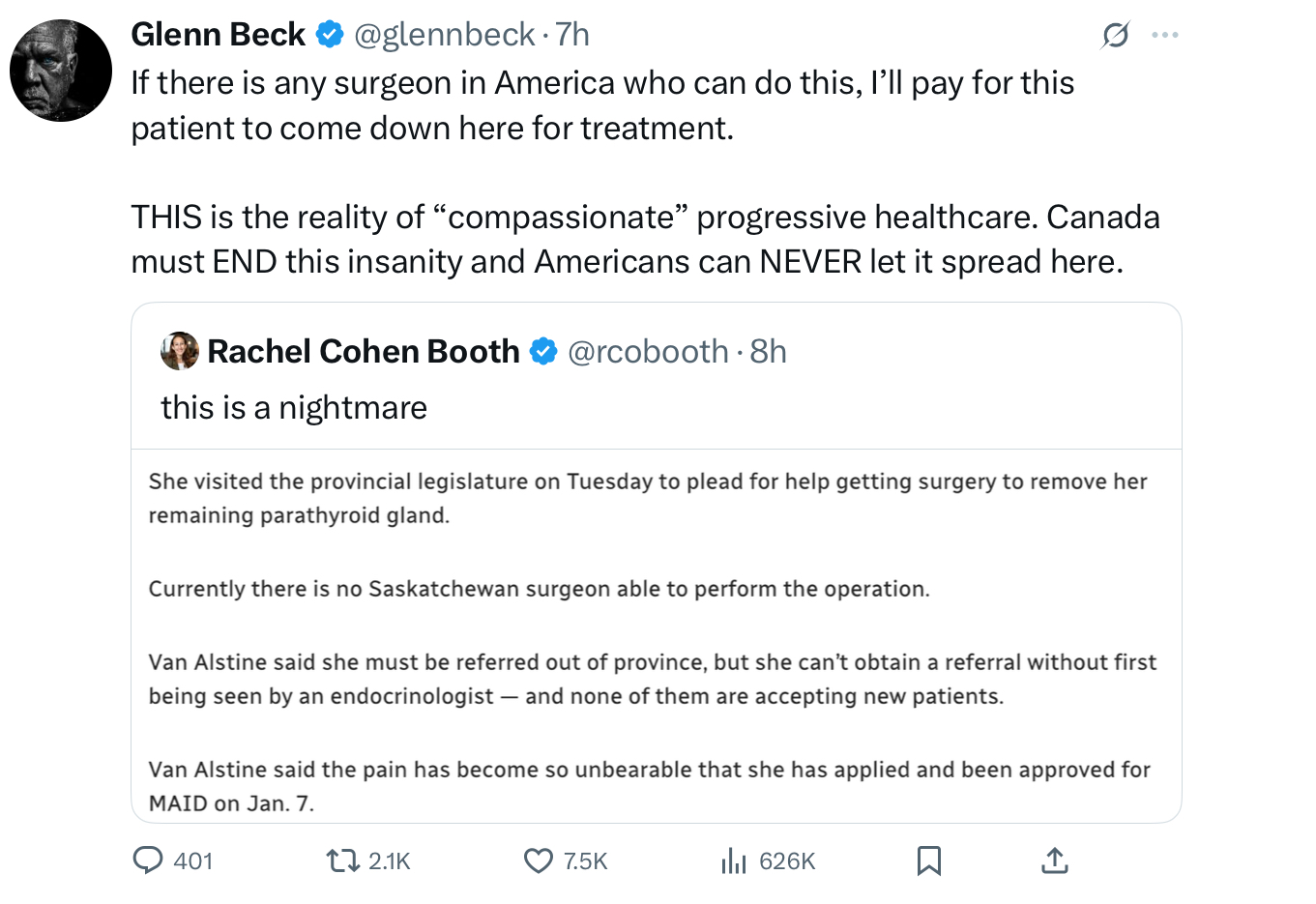This screenshot has width=1316, height=904.
Task: Click the Grok explain icon
Action: pos(1115,36)
